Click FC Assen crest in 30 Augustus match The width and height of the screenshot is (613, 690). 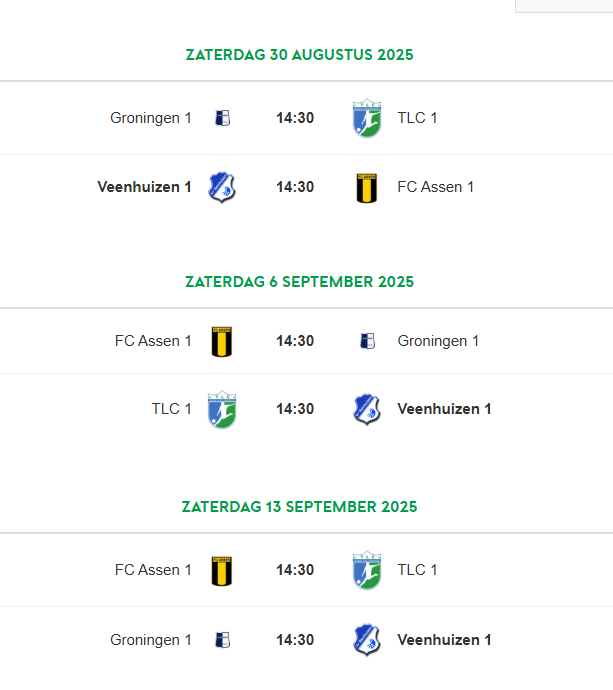[367, 188]
